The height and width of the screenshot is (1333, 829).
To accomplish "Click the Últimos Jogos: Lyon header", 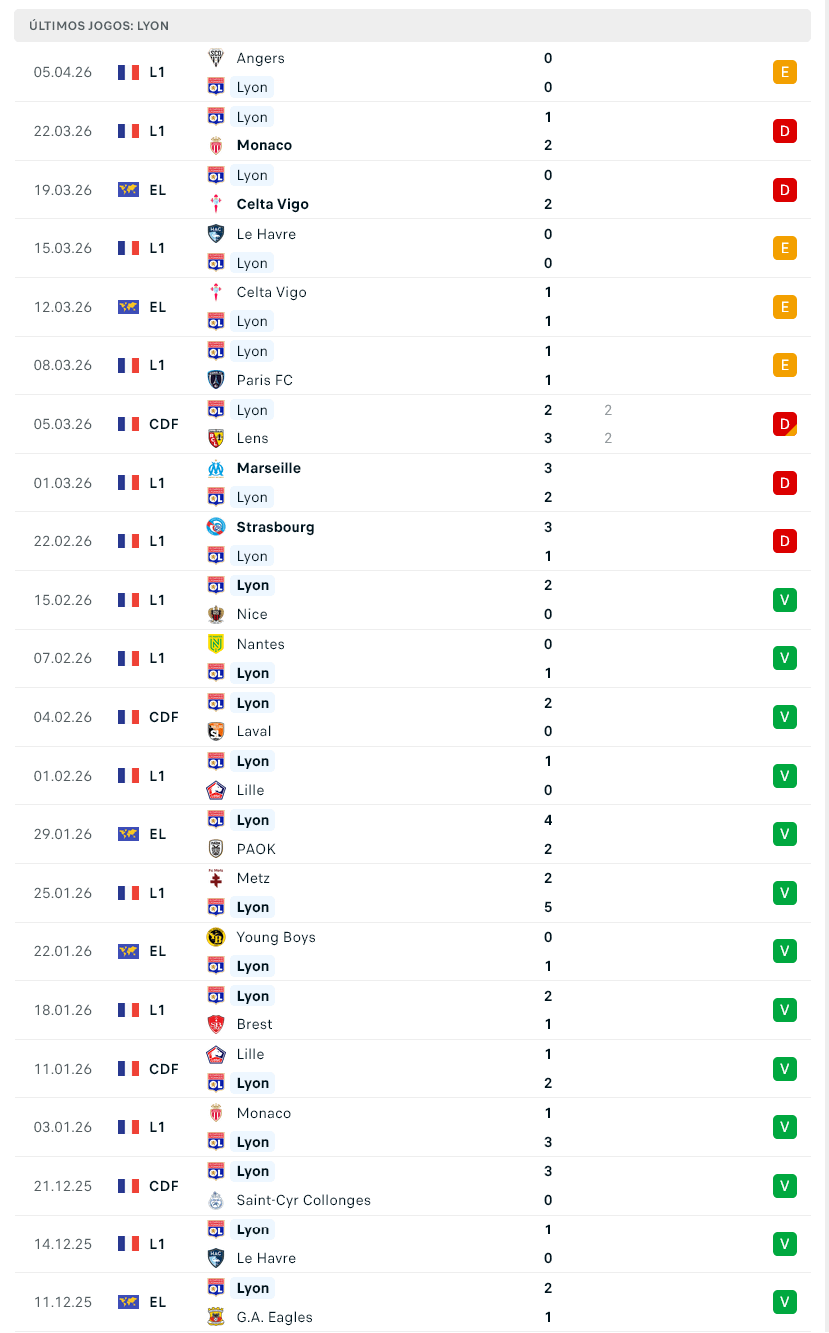I will coord(98,25).
